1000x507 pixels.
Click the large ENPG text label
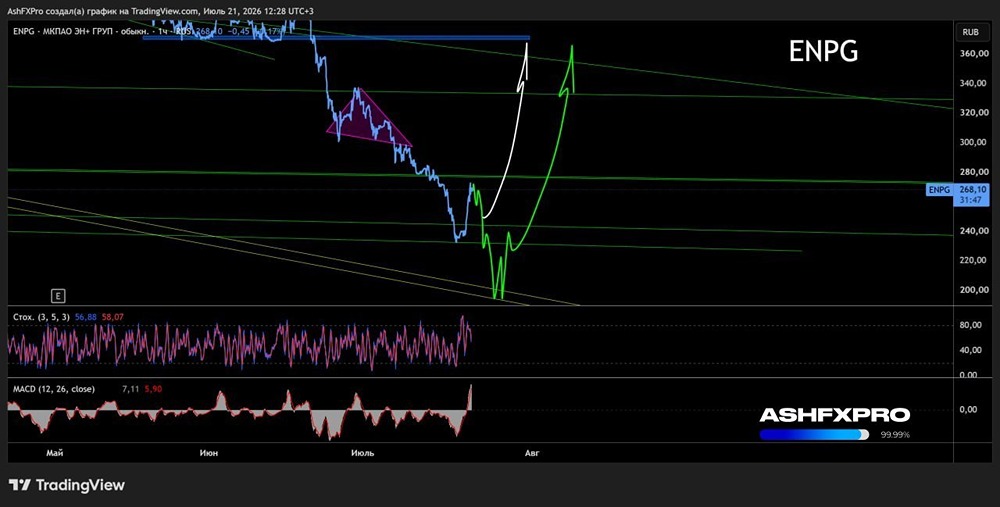tap(823, 51)
